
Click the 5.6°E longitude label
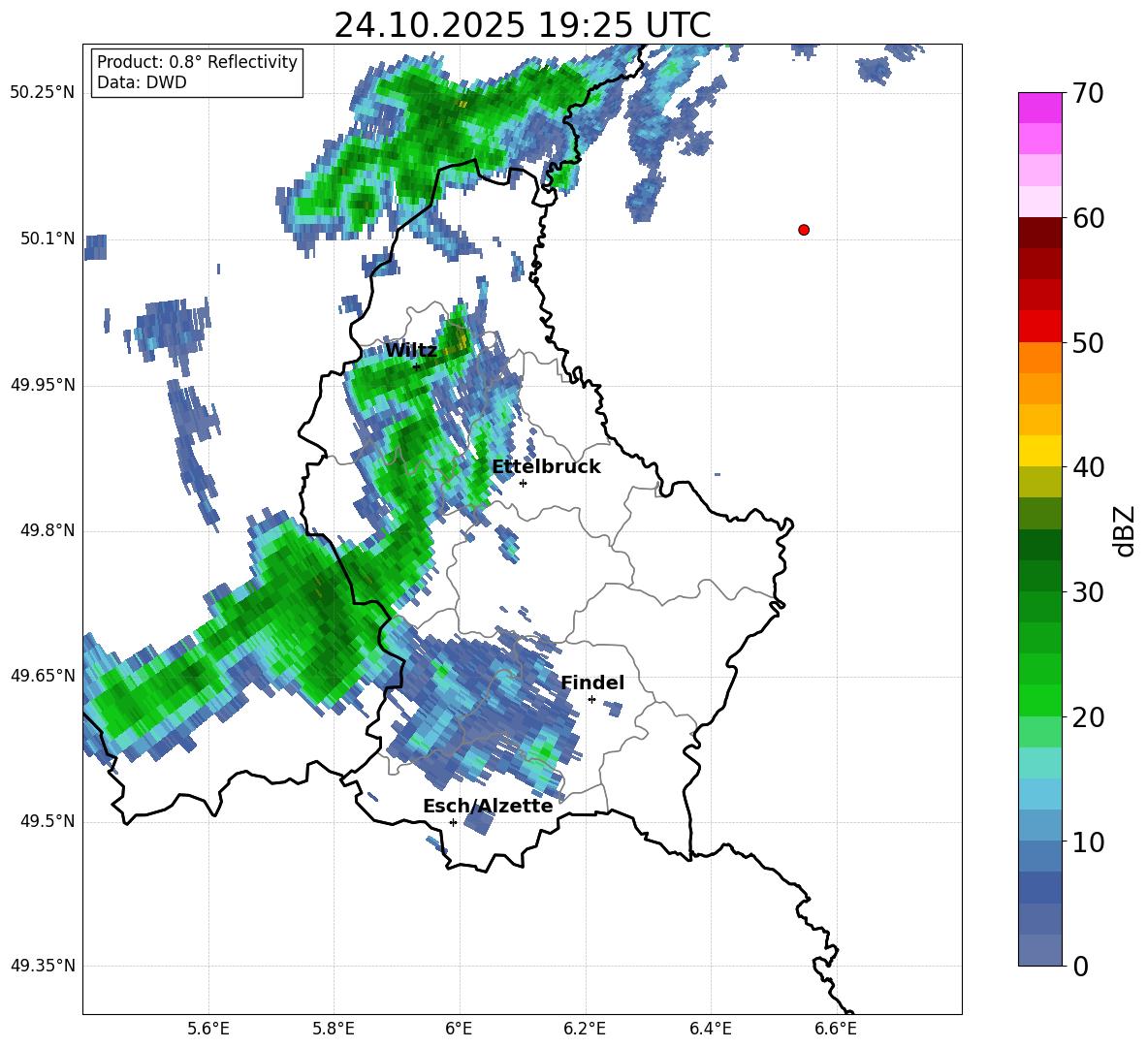pos(208,1029)
